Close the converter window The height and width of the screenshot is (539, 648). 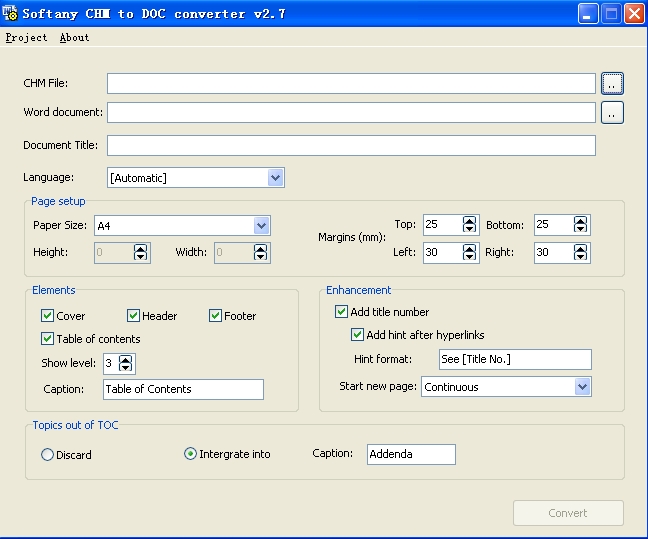[635, 14]
